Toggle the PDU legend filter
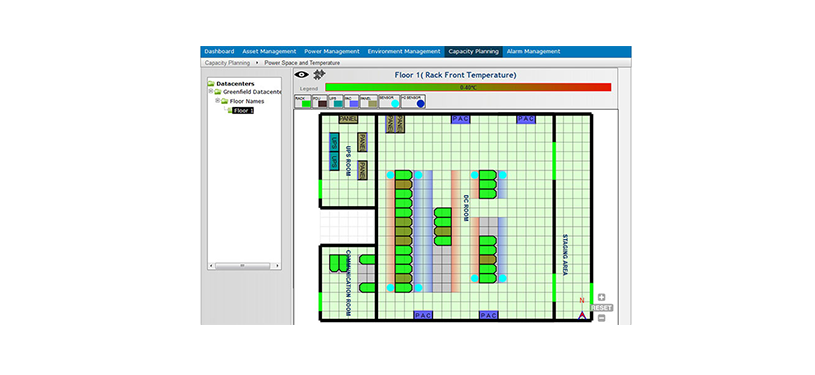Viewport: 815px width, 375px height. pyautogui.click(x=320, y=101)
